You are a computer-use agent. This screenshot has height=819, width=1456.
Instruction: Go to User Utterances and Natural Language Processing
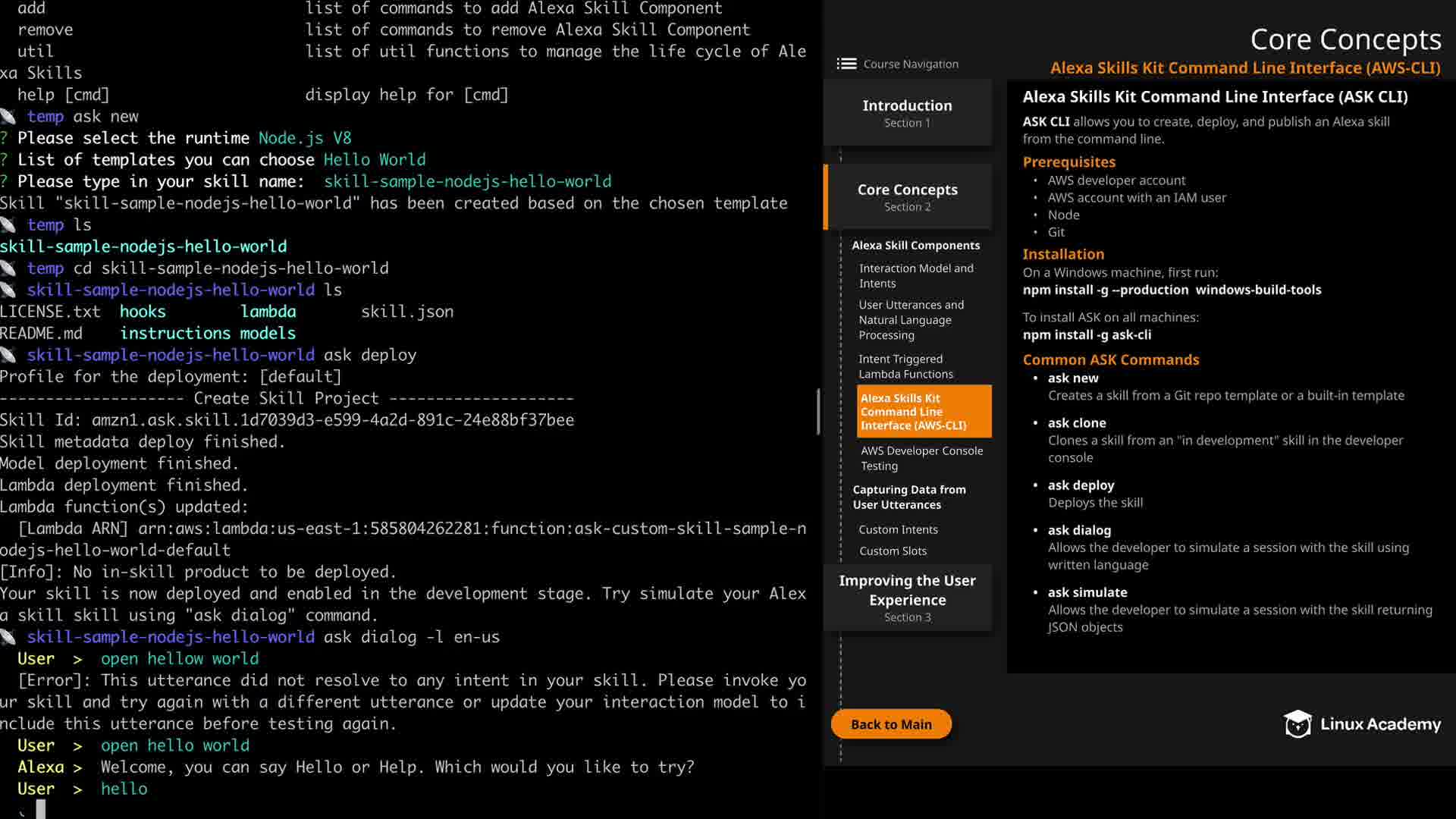coord(911,319)
